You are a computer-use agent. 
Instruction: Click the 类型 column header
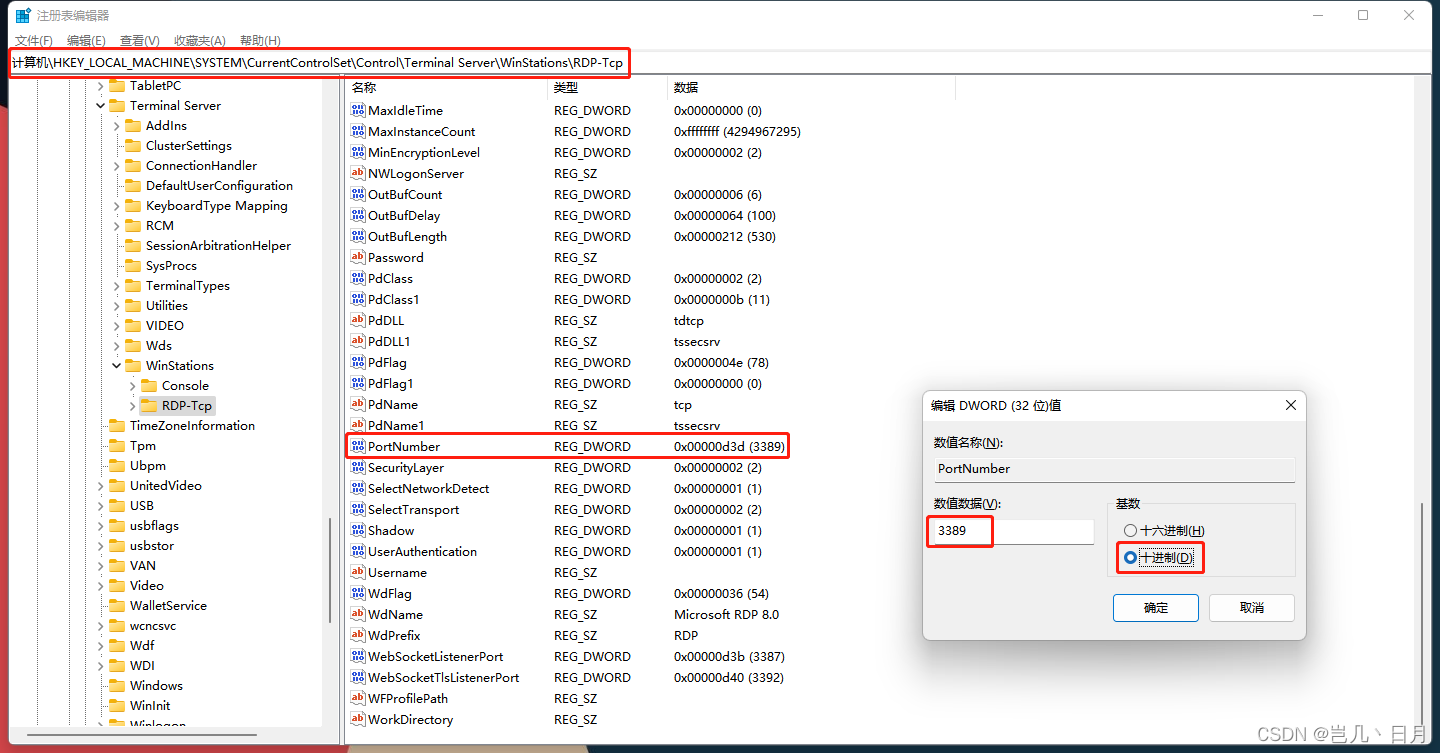pos(608,88)
